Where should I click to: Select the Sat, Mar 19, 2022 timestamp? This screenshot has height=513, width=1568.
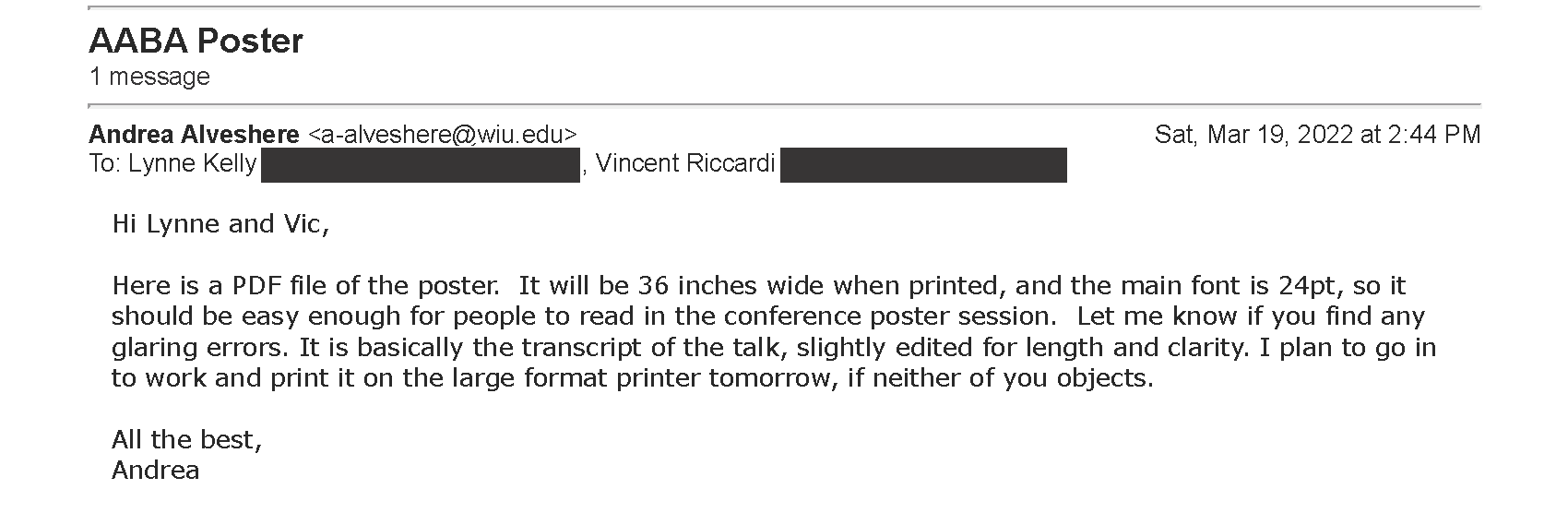point(1317,135)
